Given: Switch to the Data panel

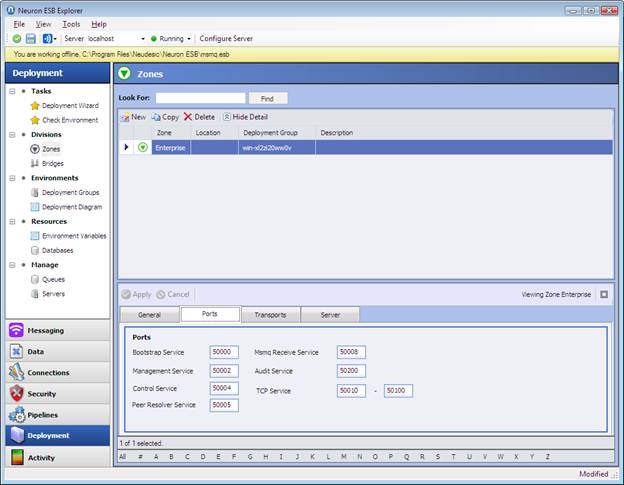Looking at the screenshot, I should (x=58, y=351).
